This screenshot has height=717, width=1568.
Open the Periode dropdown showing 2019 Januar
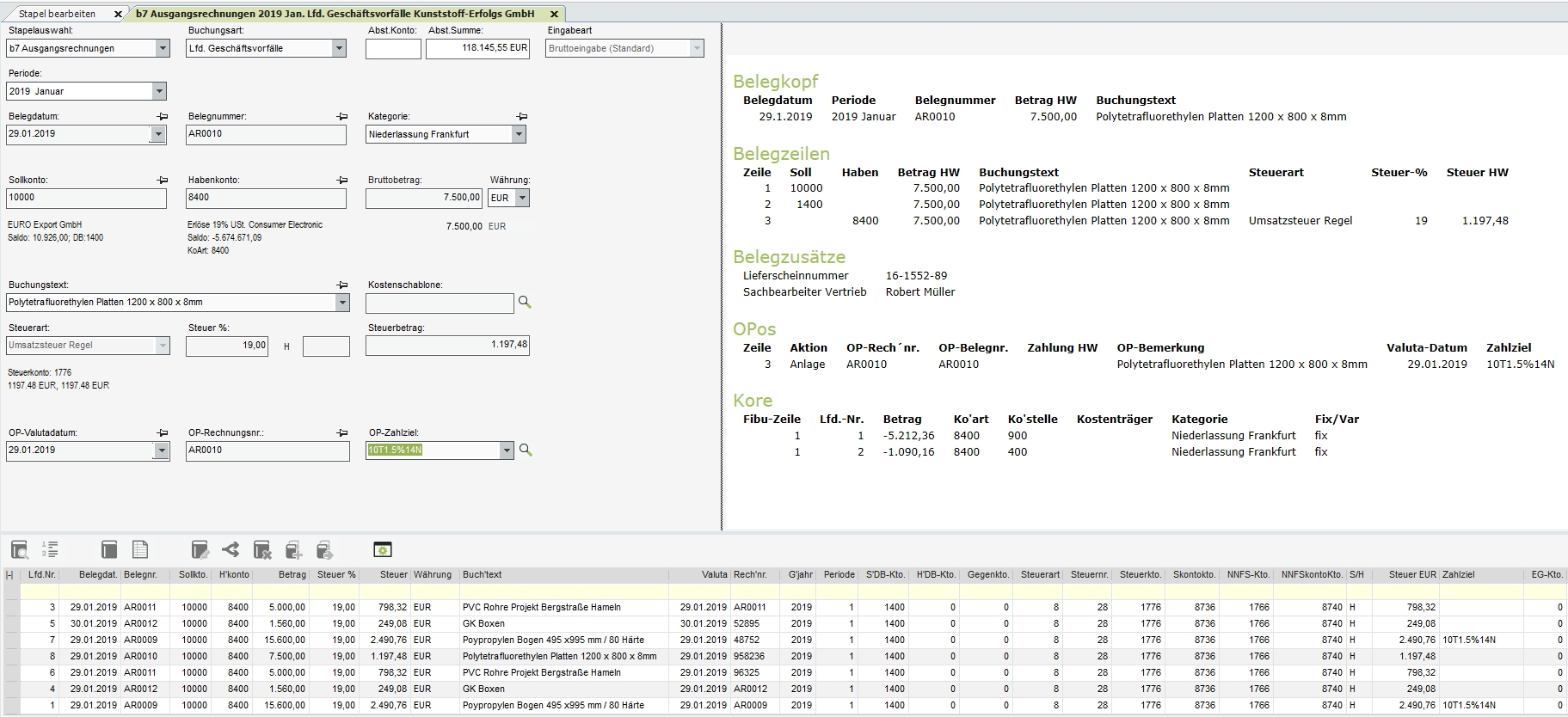(159, 91)
